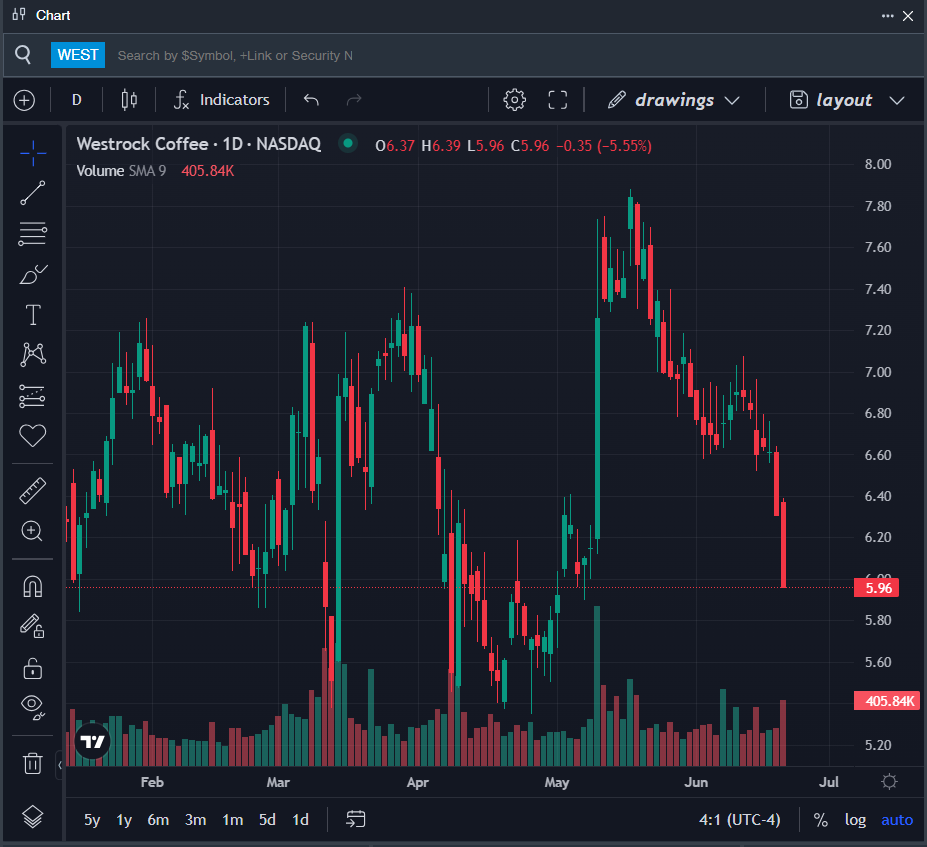Open chart settings gear icon

click(x=515, y=100)
